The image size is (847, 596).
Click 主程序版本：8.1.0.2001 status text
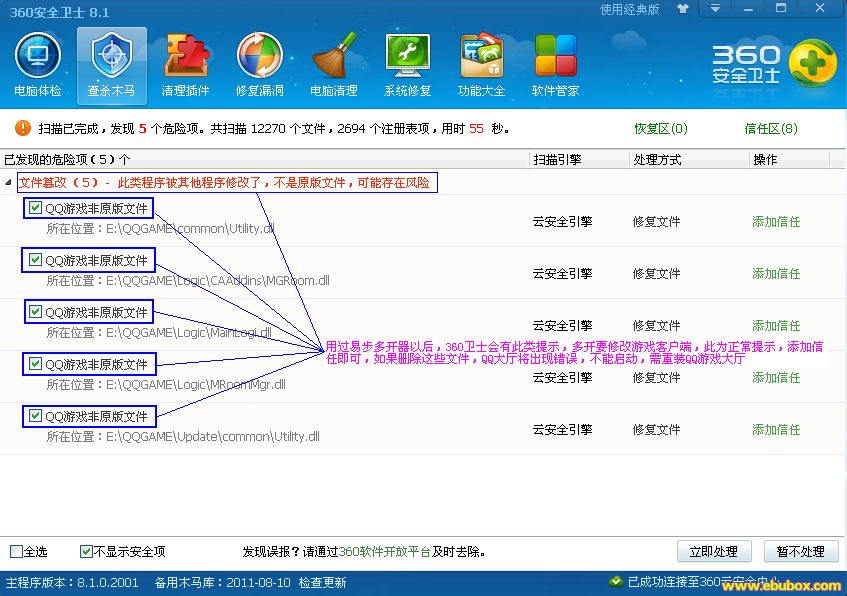(x=72, y=582)
